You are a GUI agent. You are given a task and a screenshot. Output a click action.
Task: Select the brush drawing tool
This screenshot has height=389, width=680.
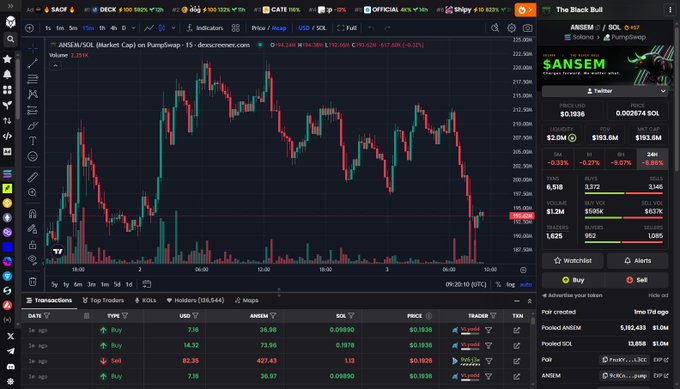33,126
